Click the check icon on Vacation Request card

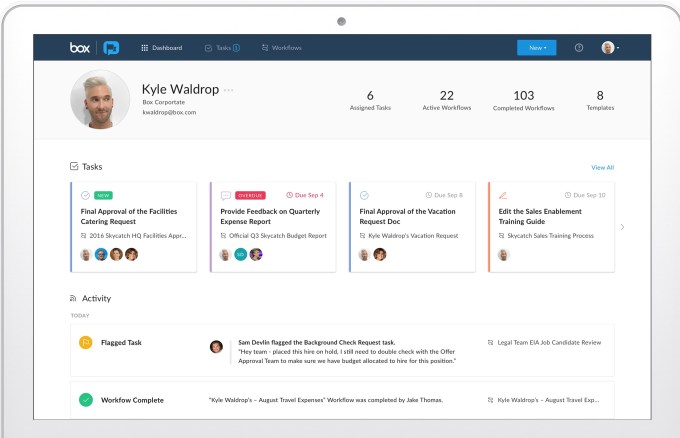[x=364, y=195]
